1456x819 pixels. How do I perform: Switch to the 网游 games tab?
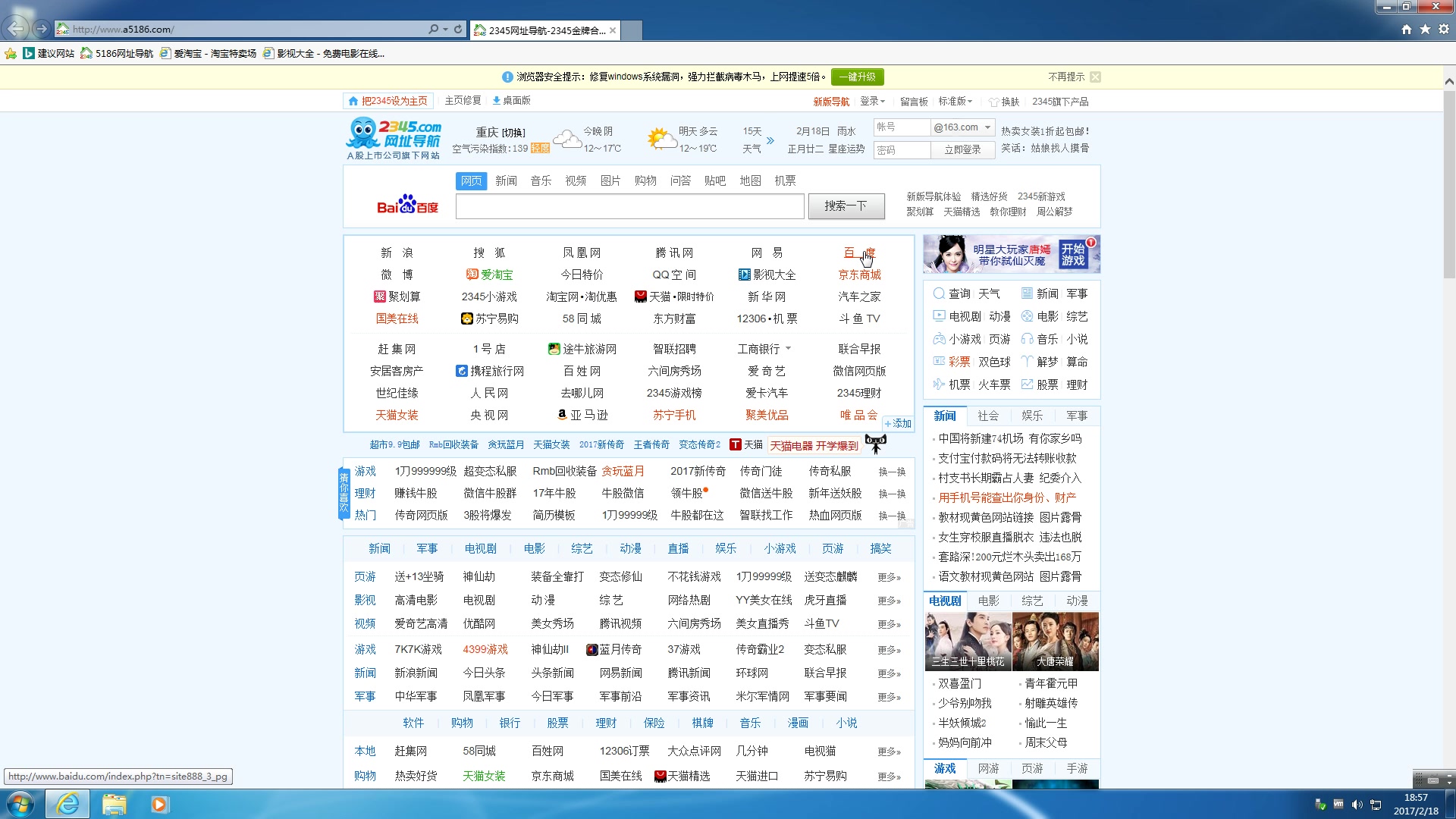pyautogui.click(x=988, y=768)
